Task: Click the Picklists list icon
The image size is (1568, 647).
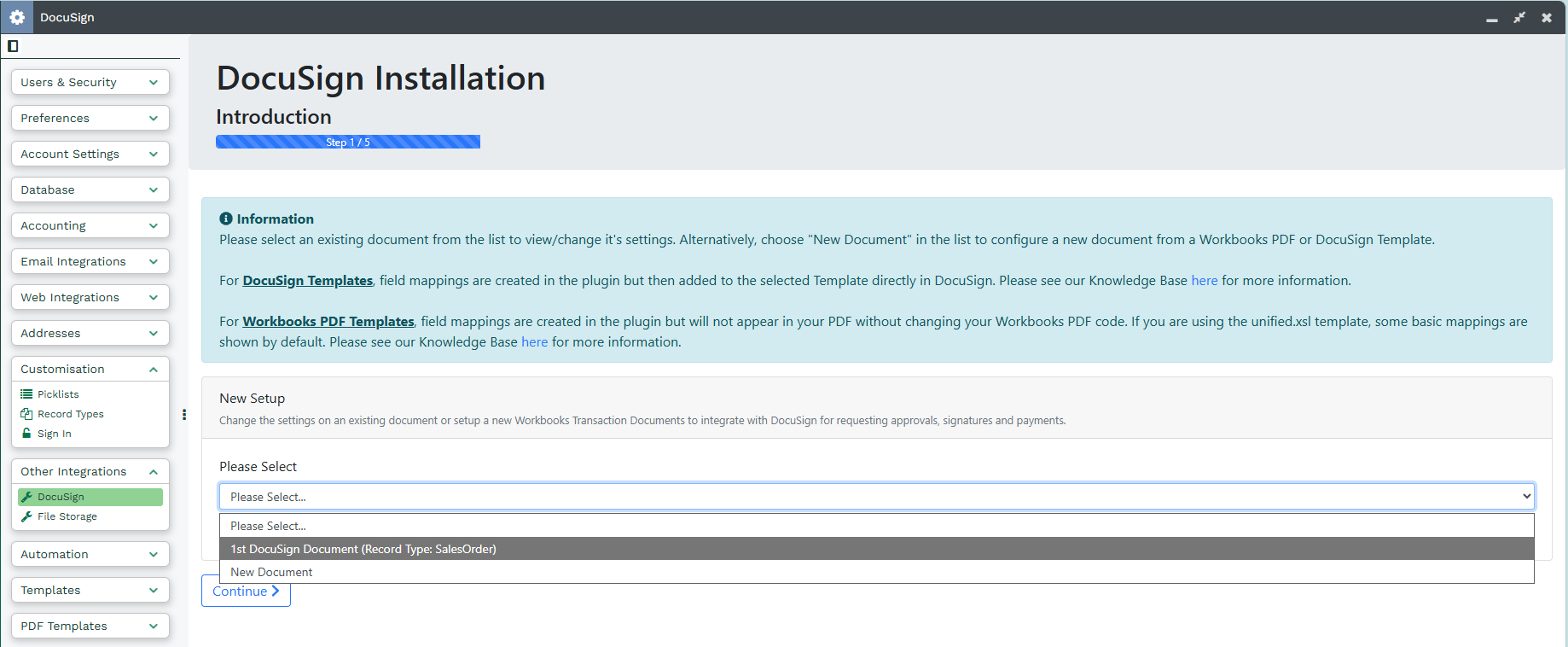Action: pyautogui.click(x=26, y=394)
